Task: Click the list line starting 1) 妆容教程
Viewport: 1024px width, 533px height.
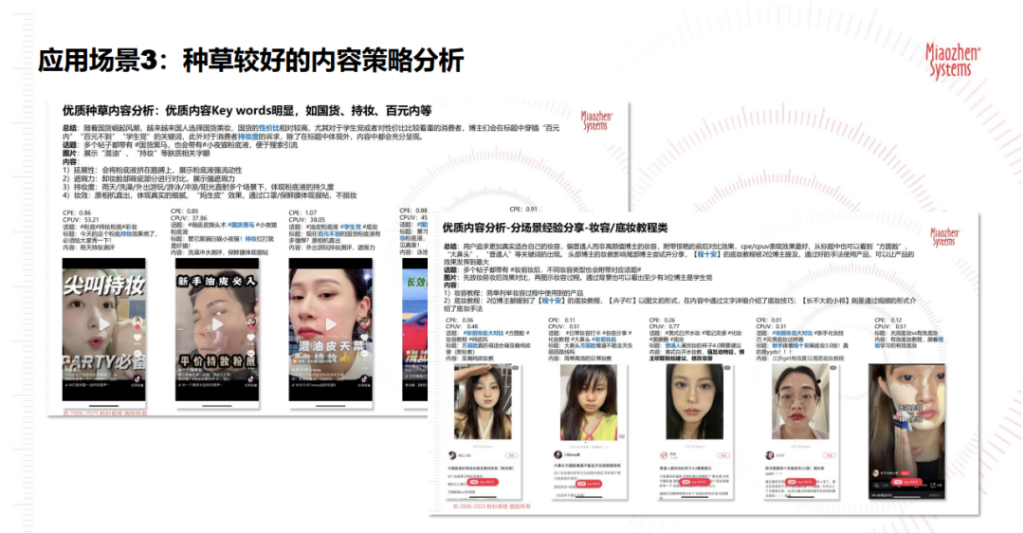Action: coord(514,293)
